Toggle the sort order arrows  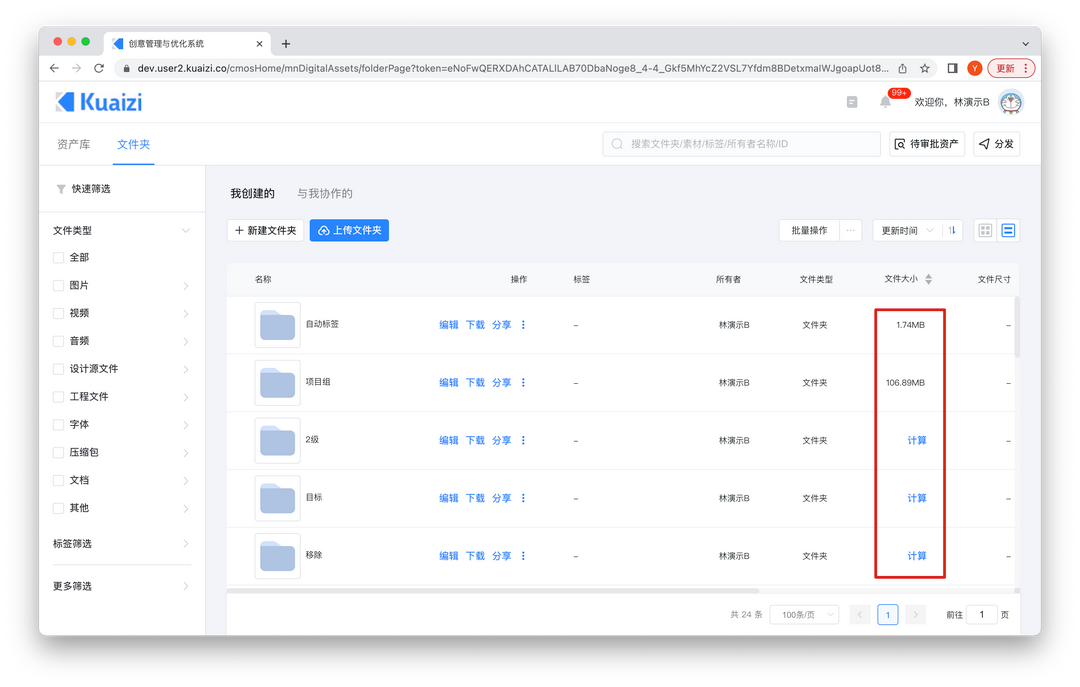(952, 230)
